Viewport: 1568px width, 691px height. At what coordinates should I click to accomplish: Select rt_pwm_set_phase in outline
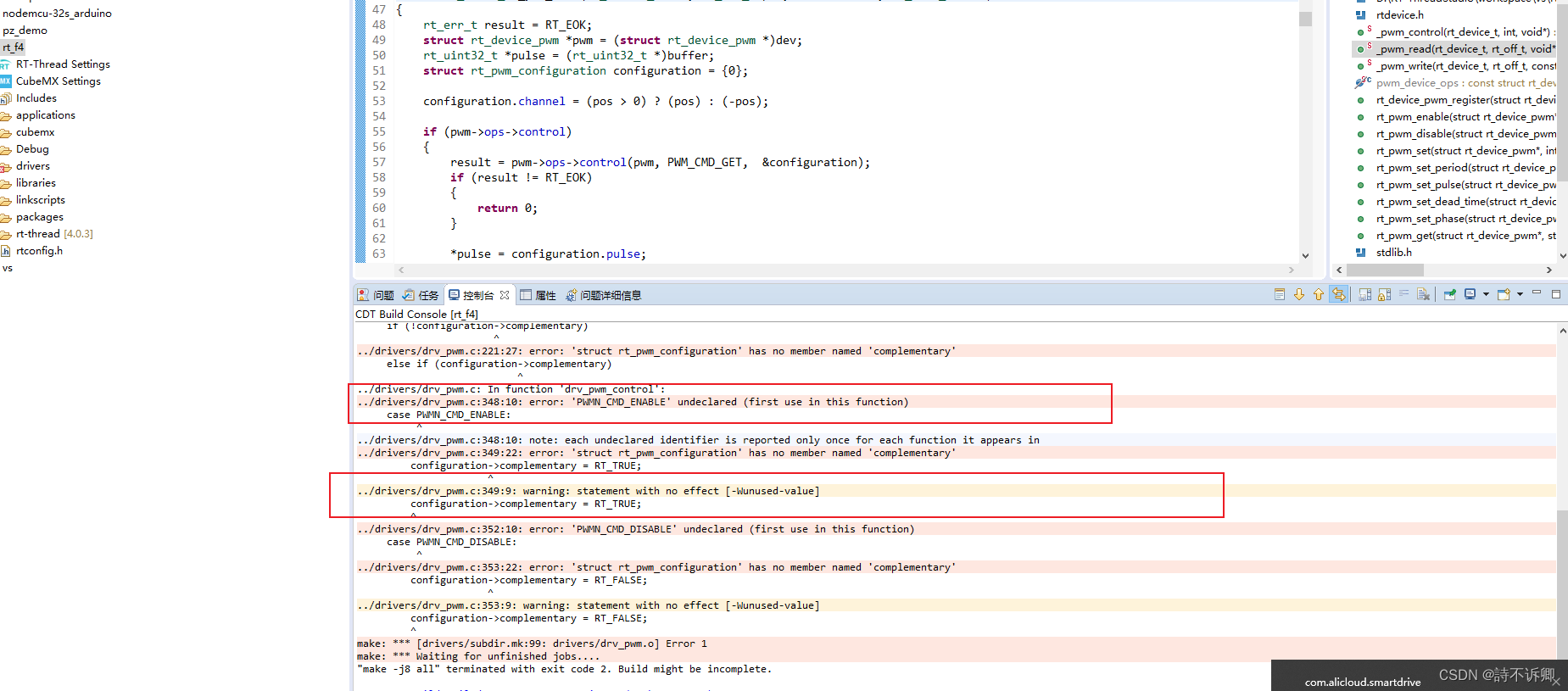1465,219
